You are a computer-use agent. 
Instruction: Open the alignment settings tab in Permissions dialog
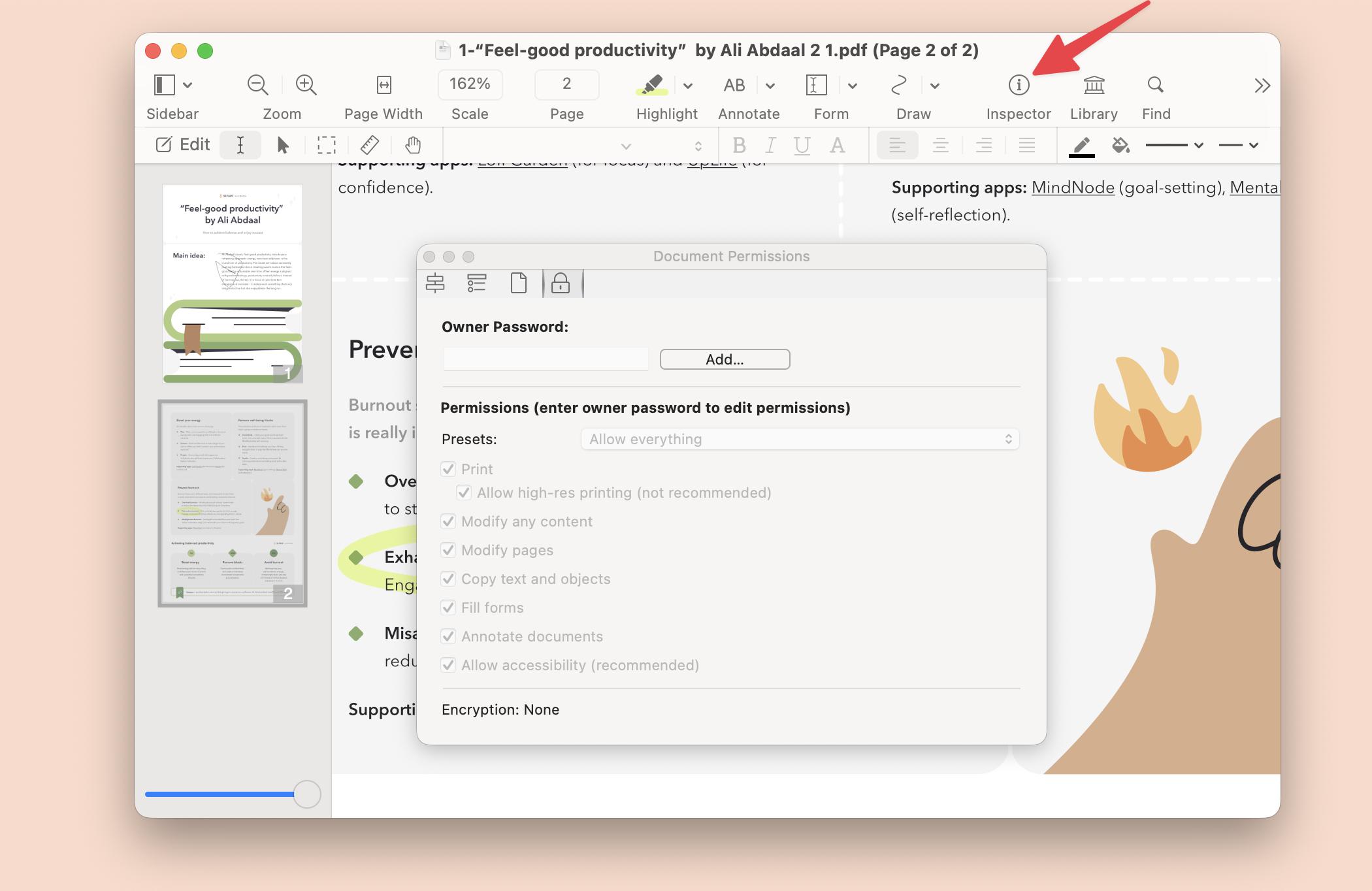434,283
